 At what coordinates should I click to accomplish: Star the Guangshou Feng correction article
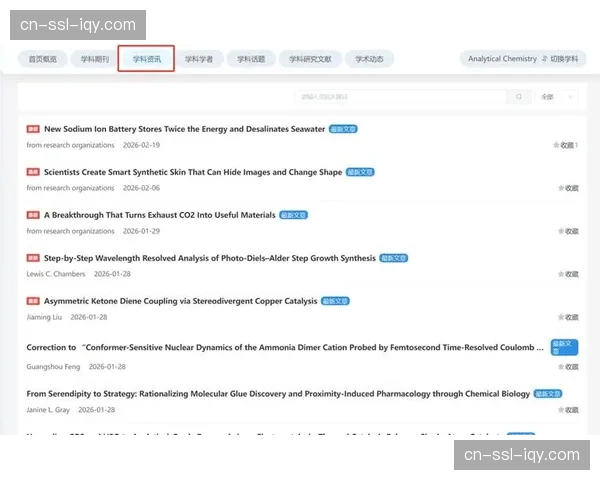click(x=567, y=367)
